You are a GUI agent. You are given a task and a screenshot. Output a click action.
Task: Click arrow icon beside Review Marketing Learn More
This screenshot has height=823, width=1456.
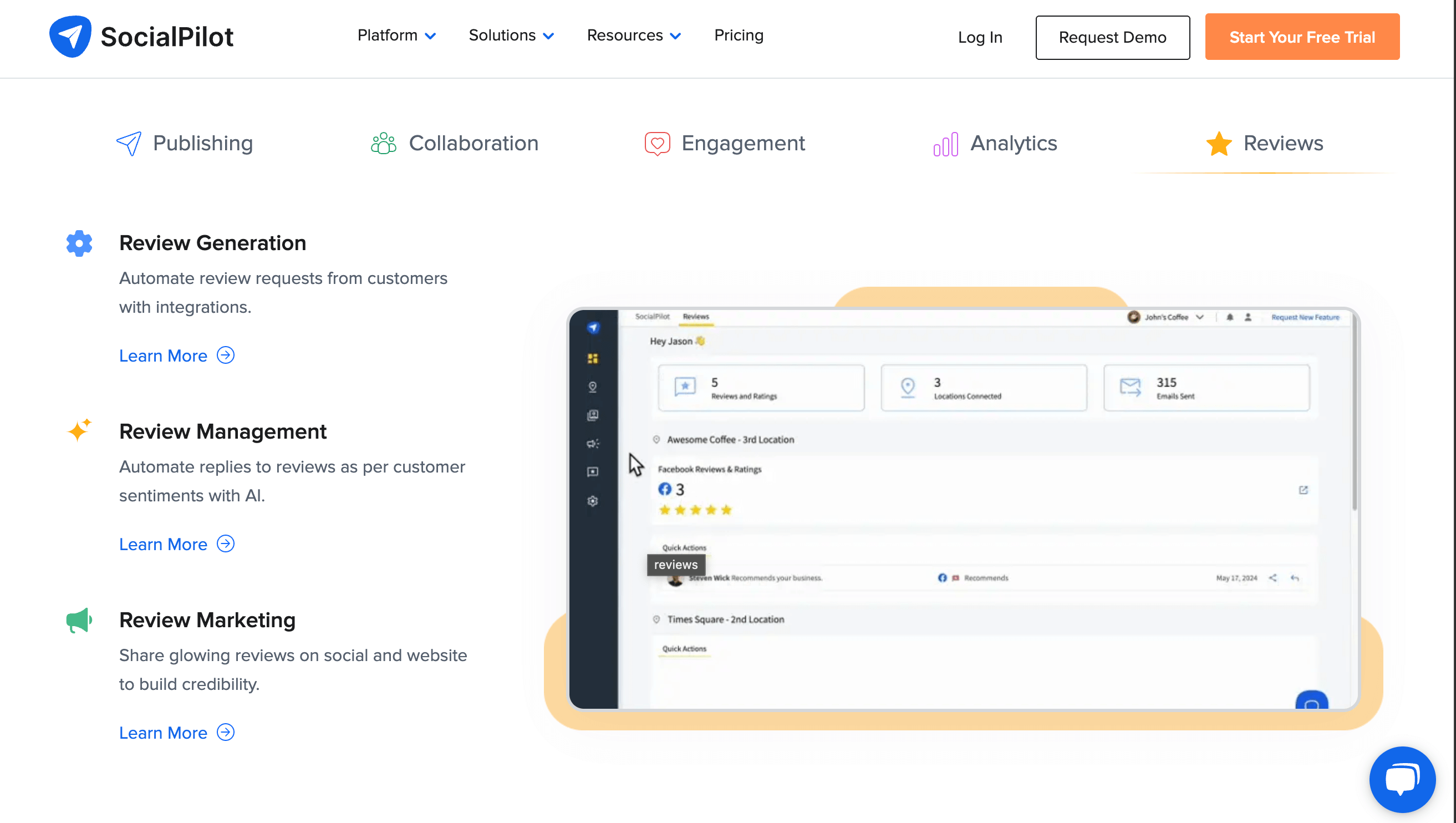tap(226, 732)
